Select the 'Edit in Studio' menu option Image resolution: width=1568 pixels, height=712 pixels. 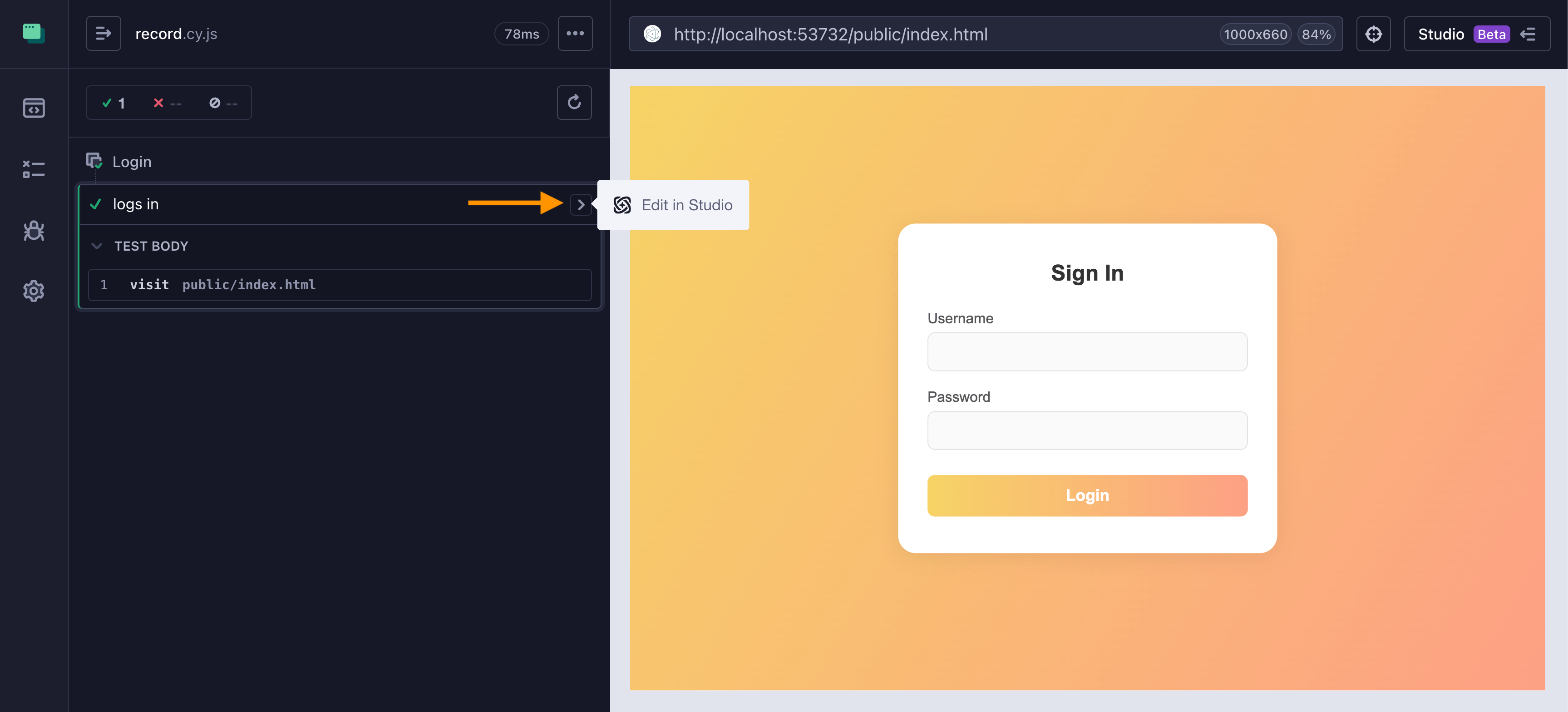click(x=673, y=205)
